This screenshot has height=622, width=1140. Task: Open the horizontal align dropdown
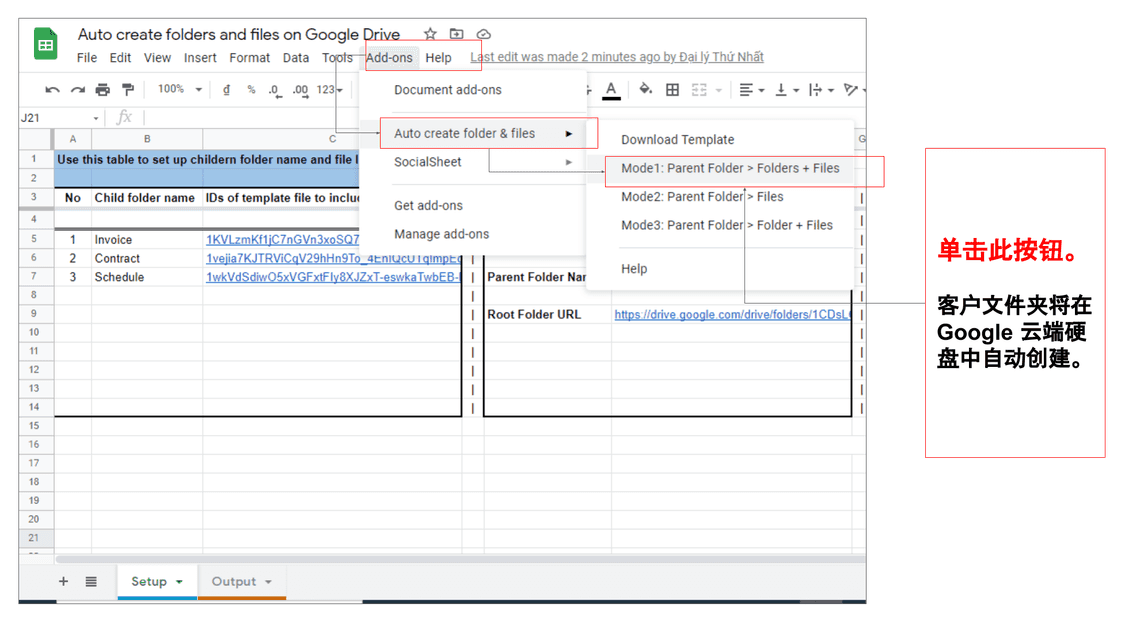click(x=751, y=90)
